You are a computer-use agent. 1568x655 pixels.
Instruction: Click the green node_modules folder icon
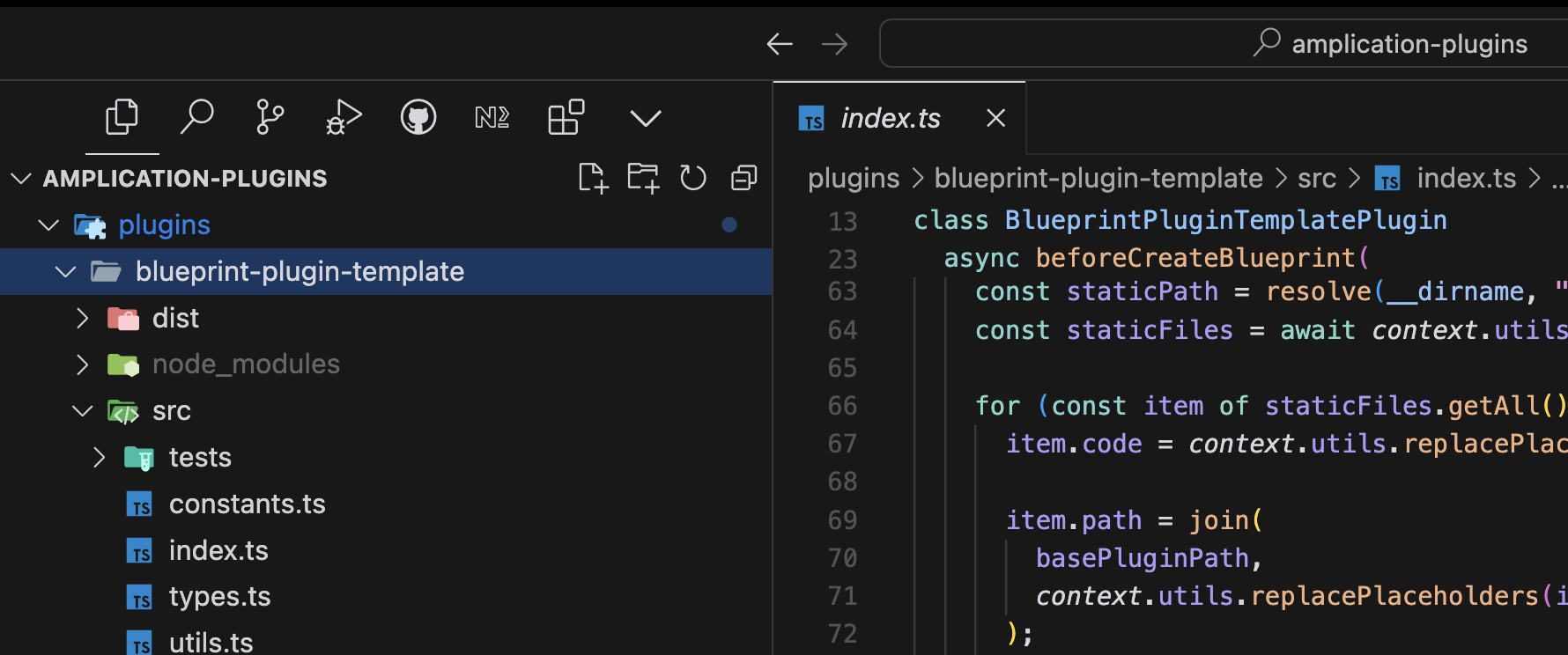tap(123, 364)
